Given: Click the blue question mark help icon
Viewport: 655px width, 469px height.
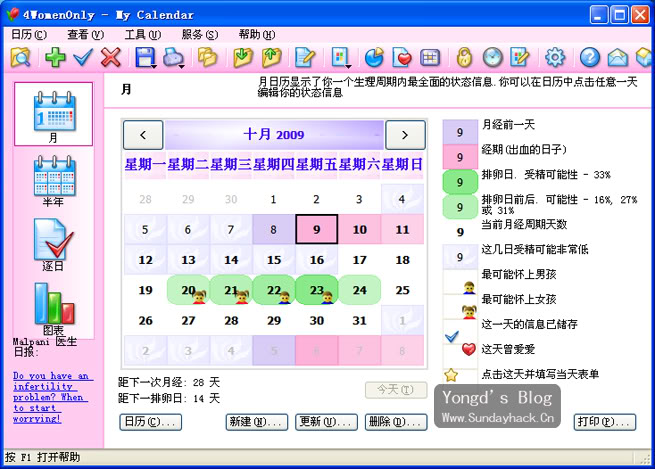Looking at the screenshot, I should pos(589,57).
